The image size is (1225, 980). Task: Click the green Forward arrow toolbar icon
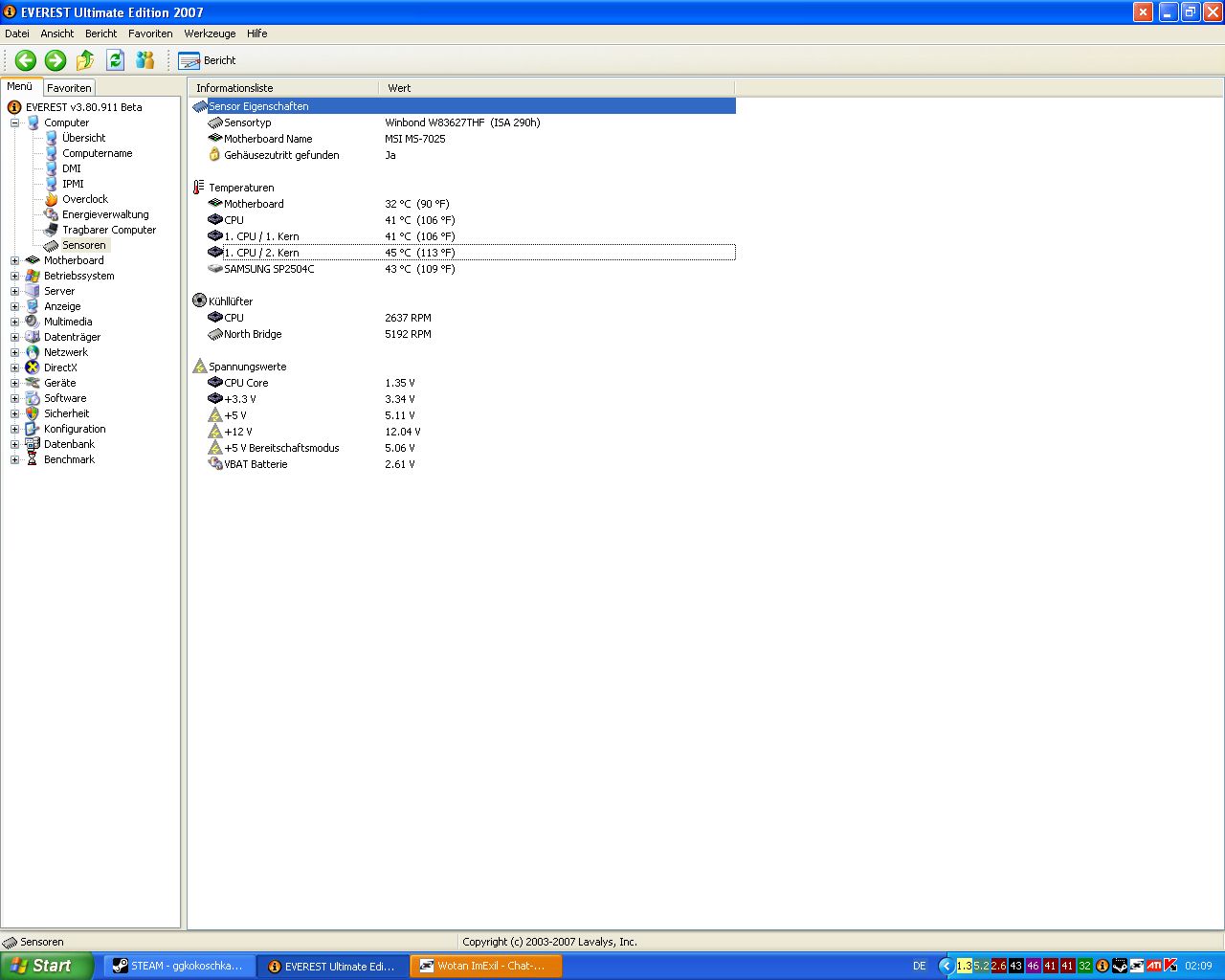[56, 60]
